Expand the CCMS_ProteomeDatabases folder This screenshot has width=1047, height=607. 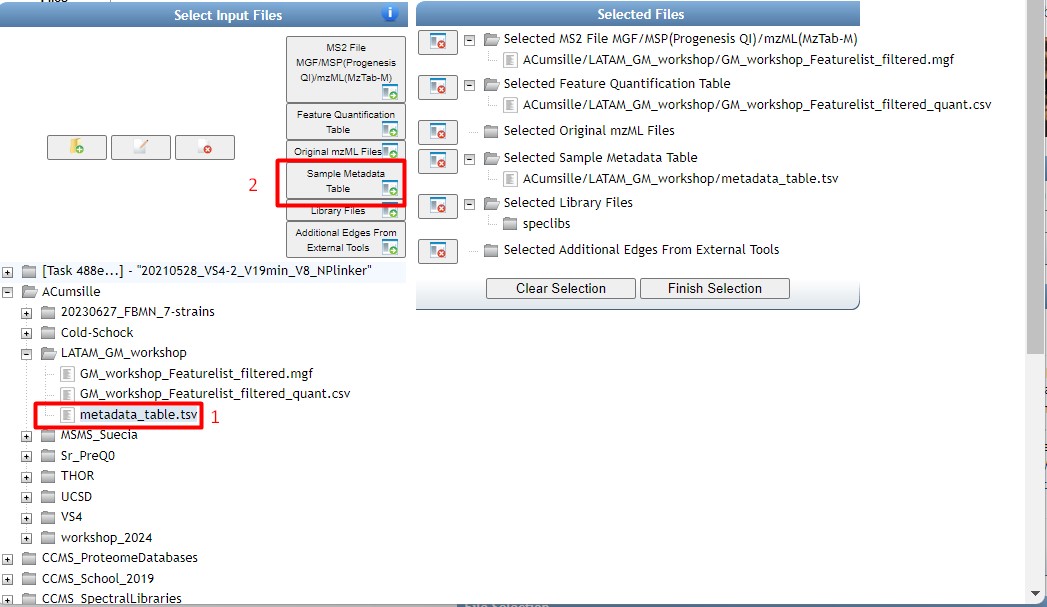click(x=9, y=558)
